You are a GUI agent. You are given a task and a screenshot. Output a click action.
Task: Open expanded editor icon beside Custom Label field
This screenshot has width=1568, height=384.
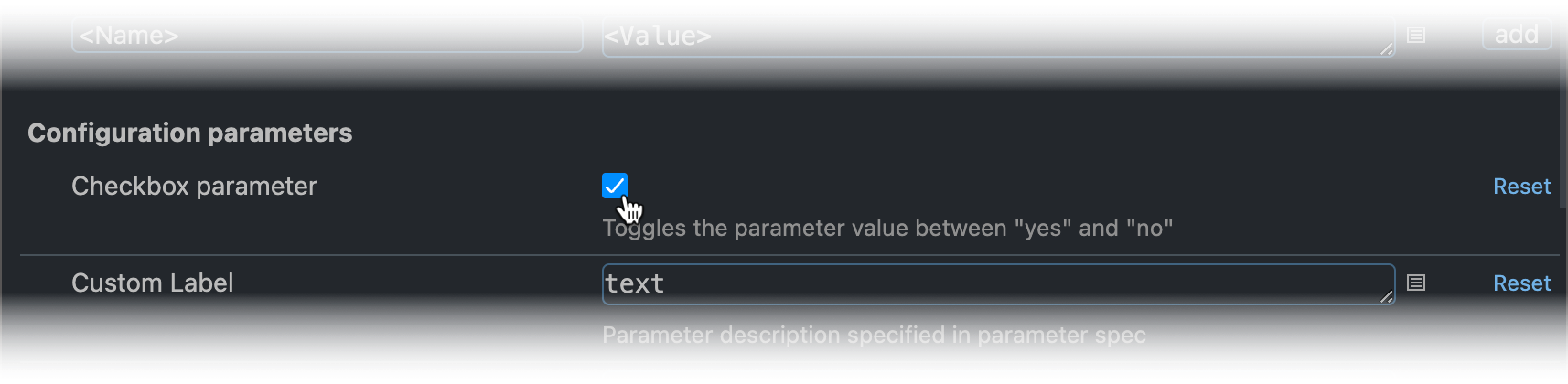coord(1416,283)
